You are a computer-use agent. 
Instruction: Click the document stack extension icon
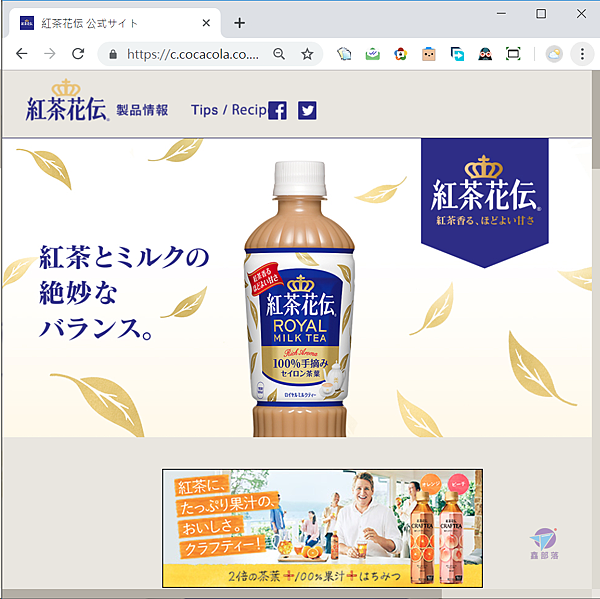(344, 54)
